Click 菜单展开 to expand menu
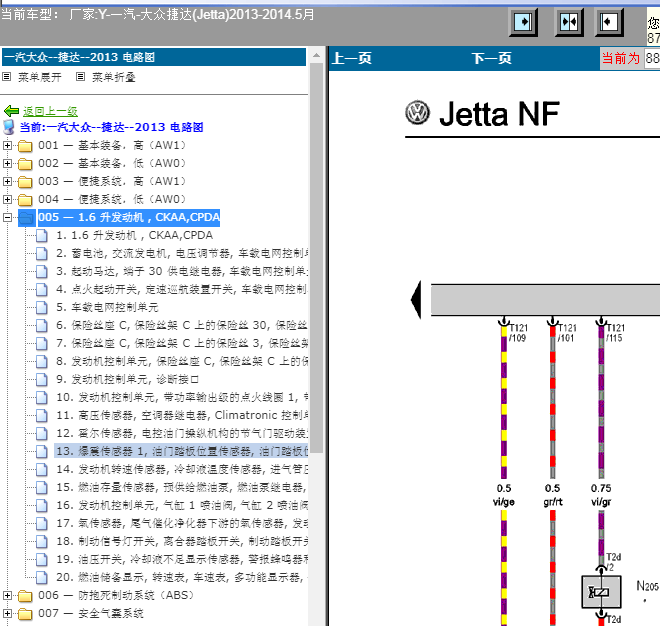The image size is (660, 626). click(40, 77)
